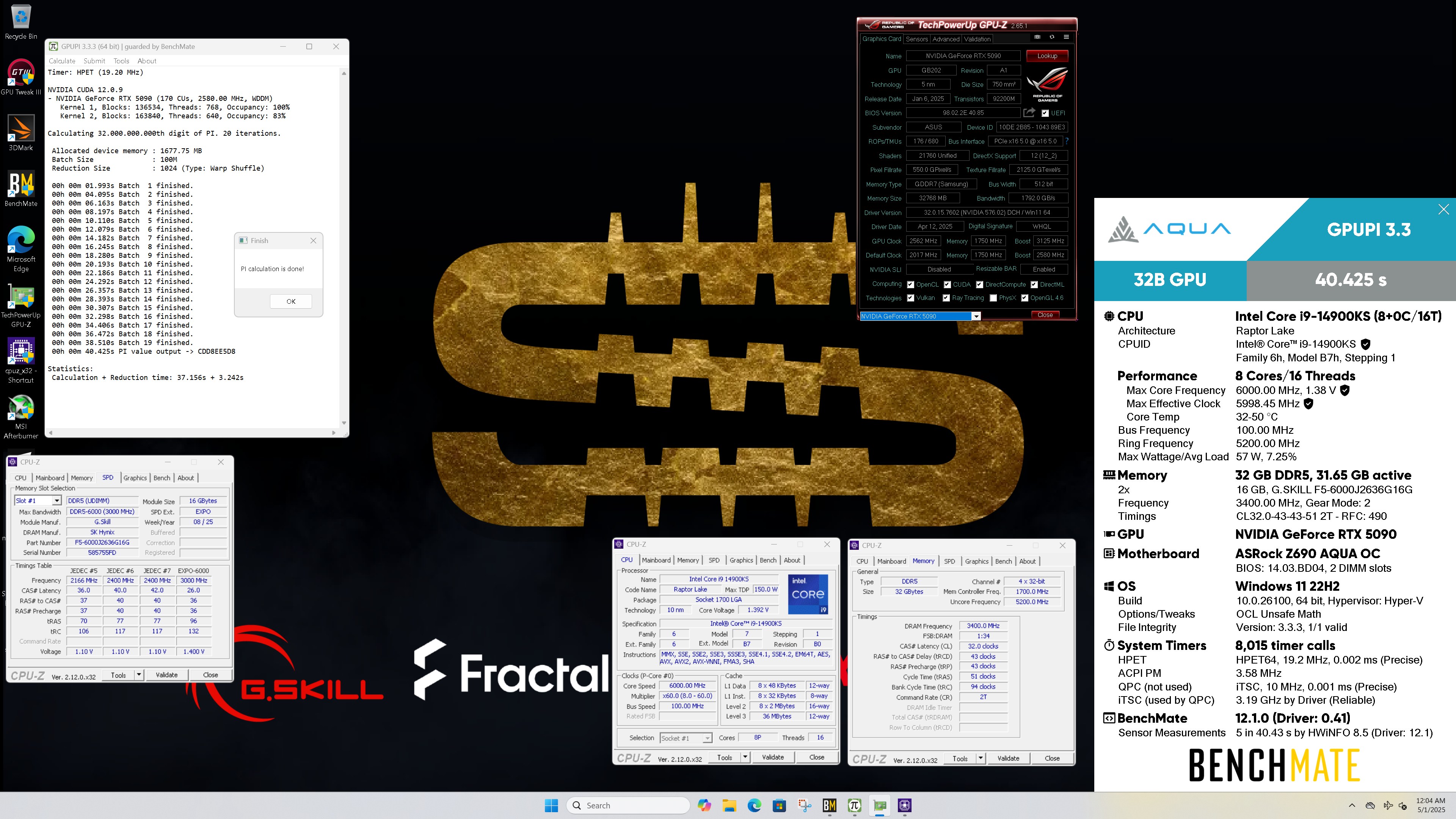
Task: Open Microsoft Store taskbar icon
Action: coord(780,805)
